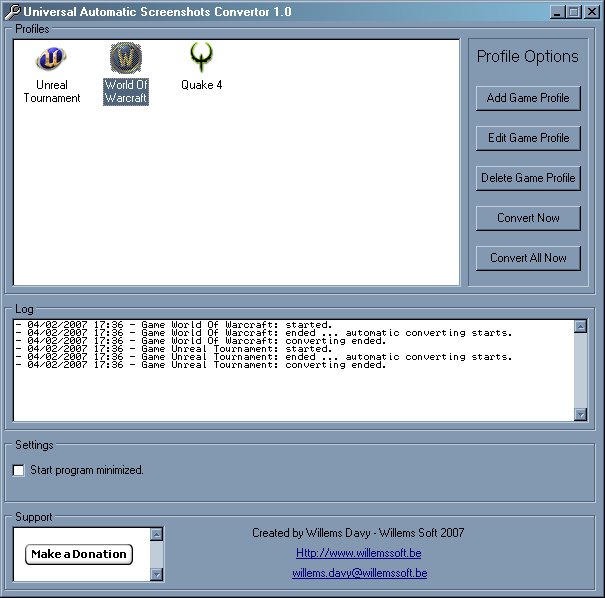This screenshot has width=605, height=598.
Task: Enable Start program minimized checkbox
Action: (19, 470)
